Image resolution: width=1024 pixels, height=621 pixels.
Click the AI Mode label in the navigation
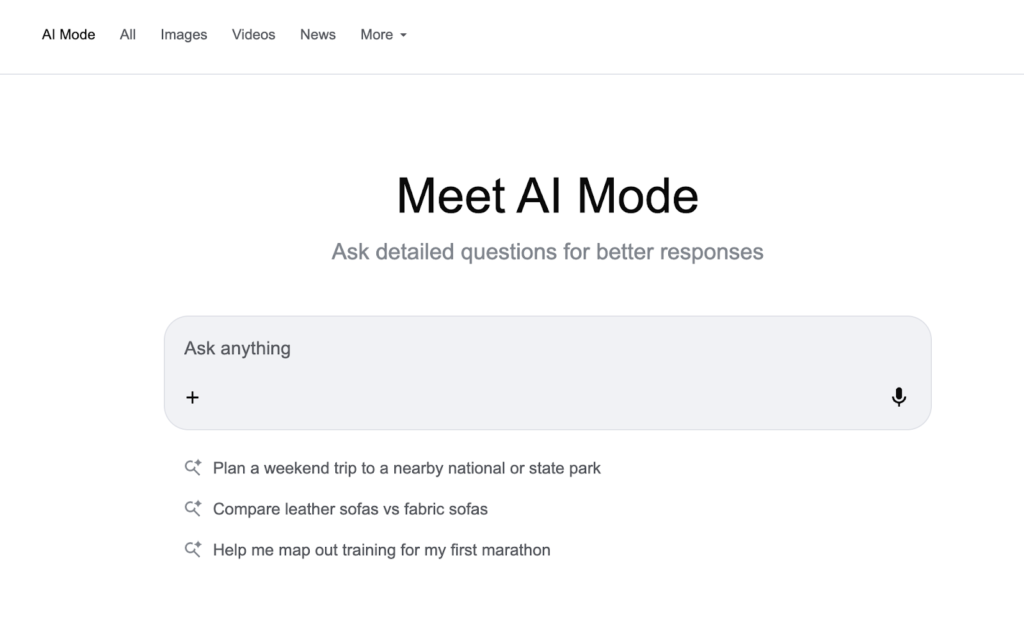coord(68,34)
